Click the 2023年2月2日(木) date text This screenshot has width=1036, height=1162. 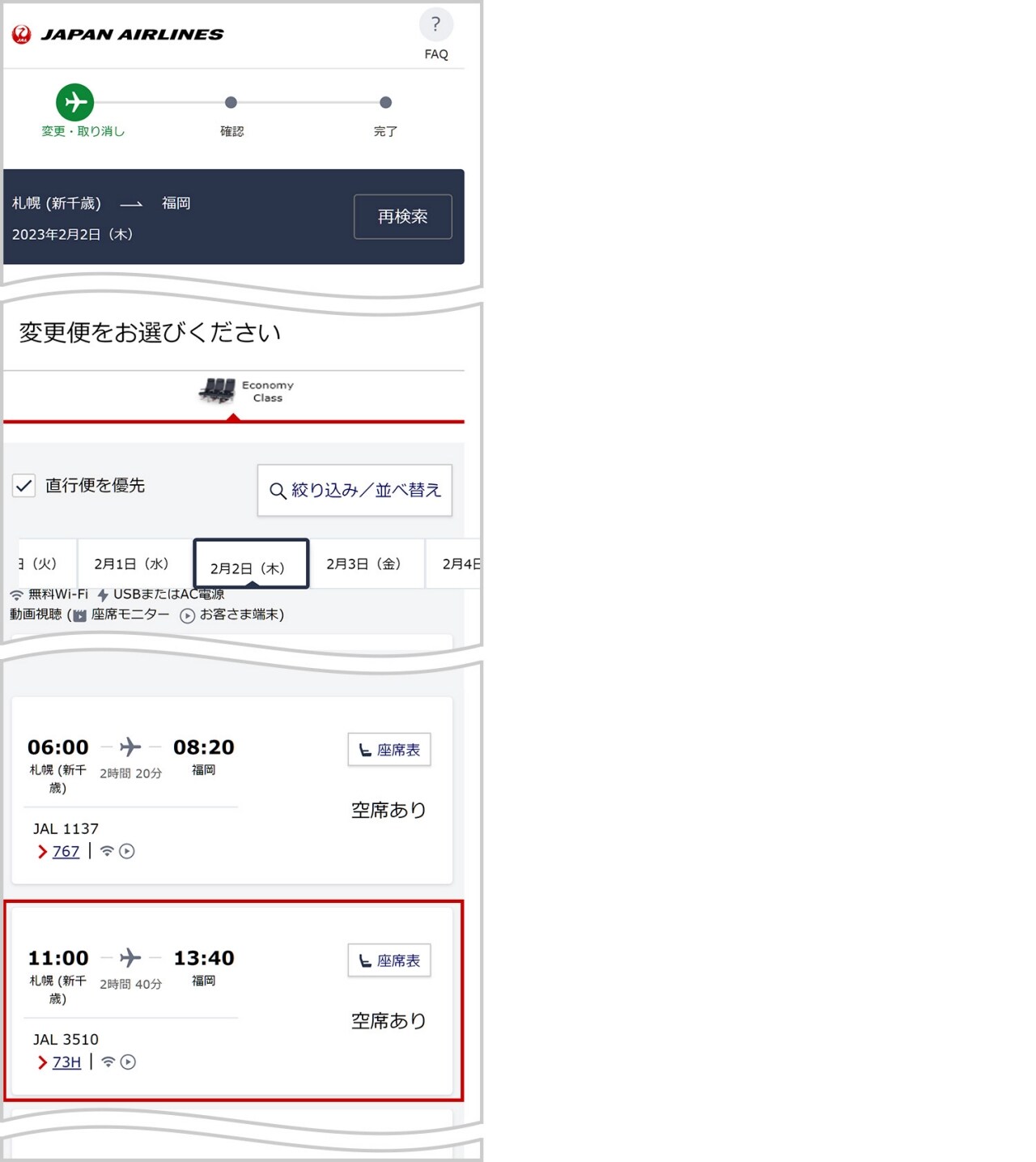click(x=72, y=234)
